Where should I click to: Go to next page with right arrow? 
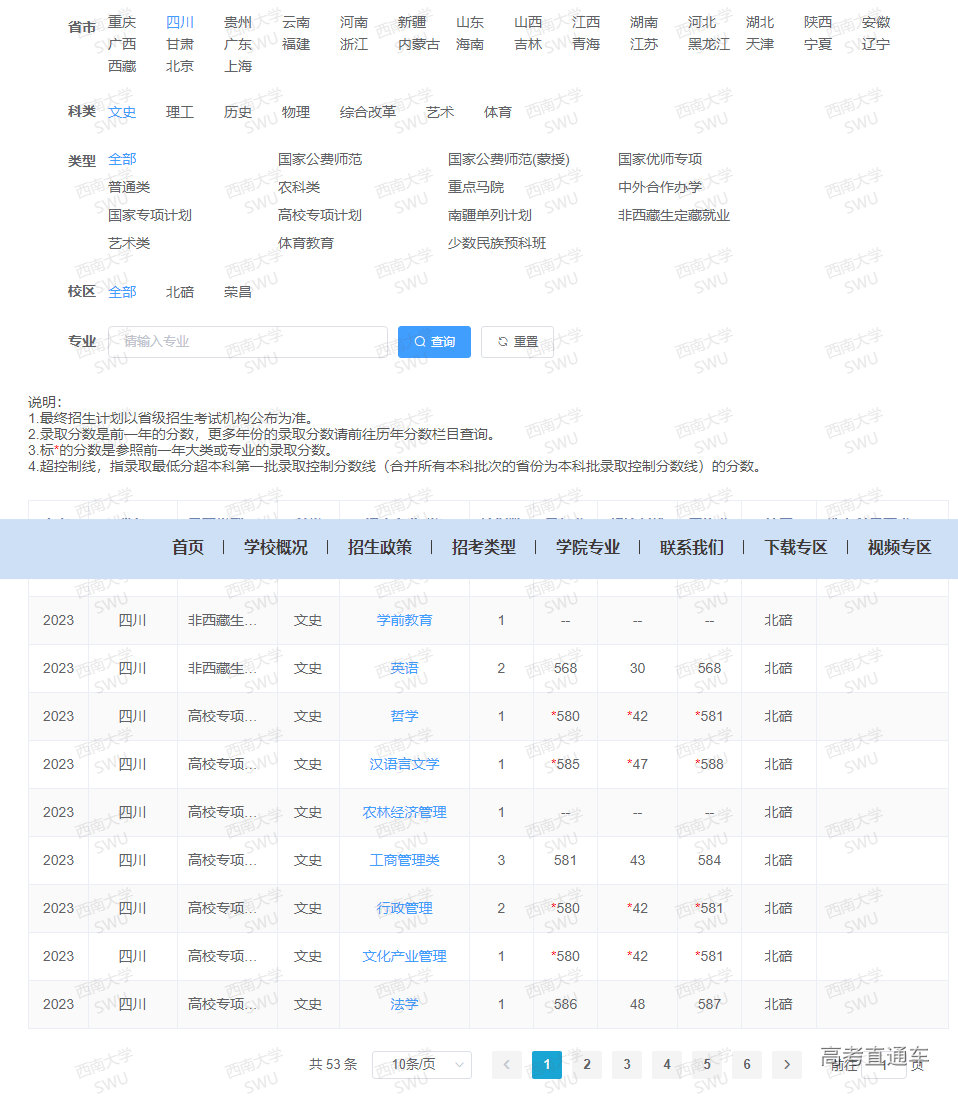787,1065
